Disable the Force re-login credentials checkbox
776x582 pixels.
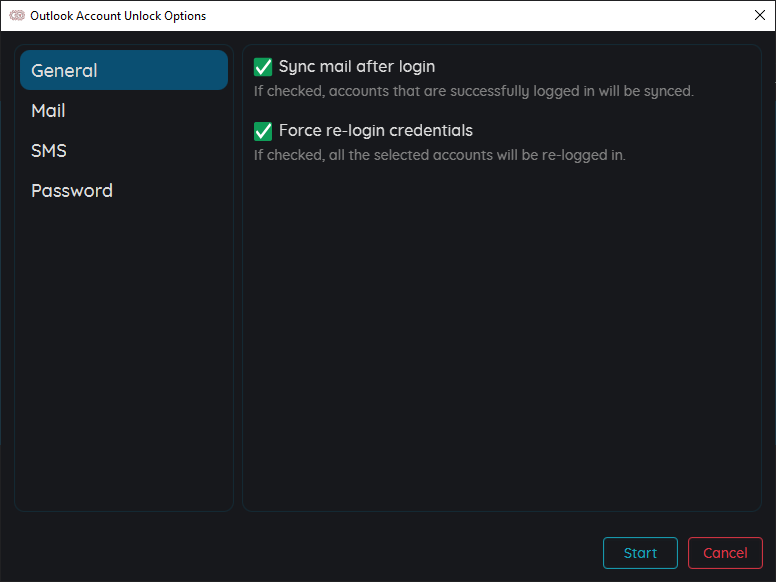263,131
